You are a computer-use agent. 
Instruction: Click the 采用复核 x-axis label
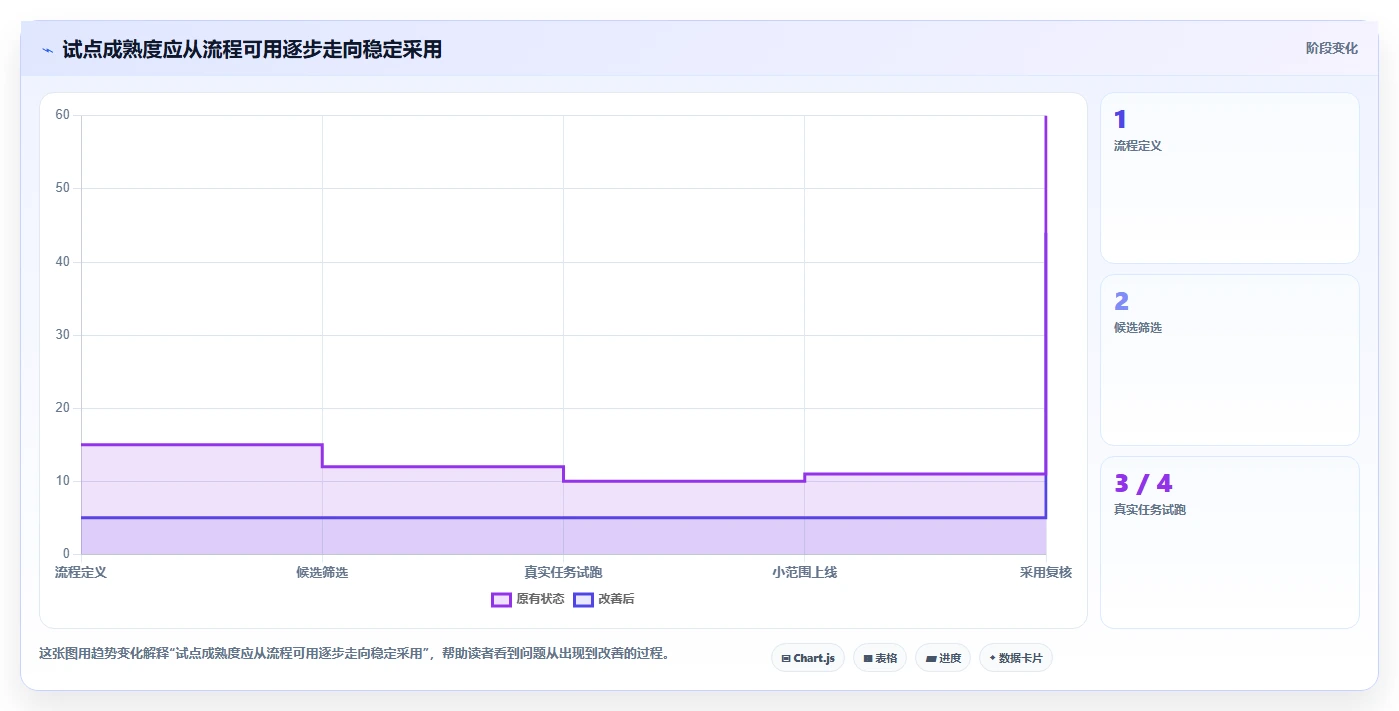click(x=1046, y=572)
